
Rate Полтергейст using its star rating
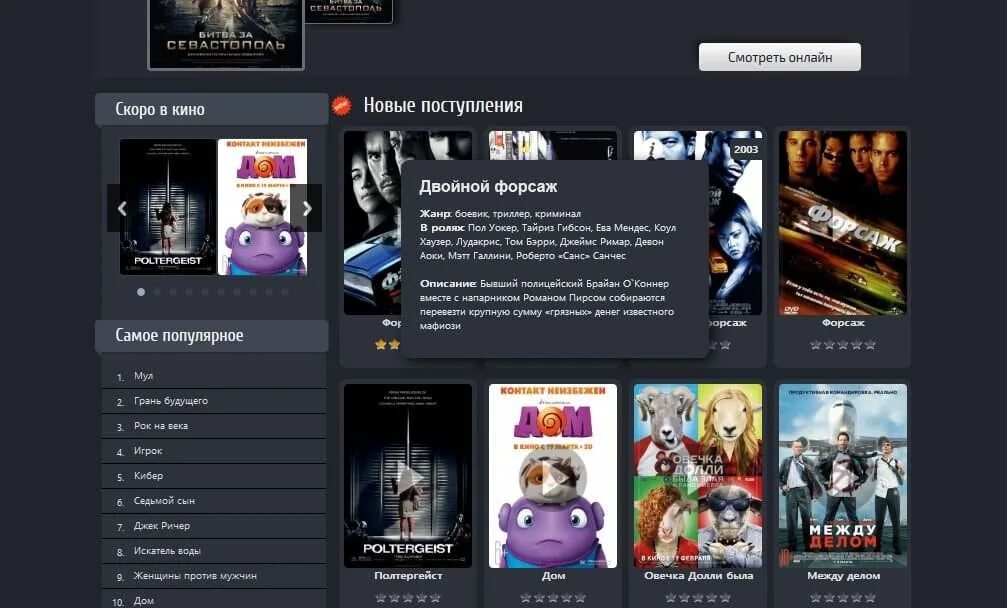pyautogui.click(x=408, y=598)
